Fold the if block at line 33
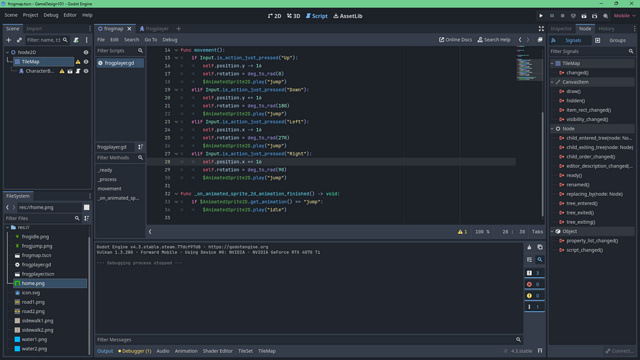 (x=176, y=202)
